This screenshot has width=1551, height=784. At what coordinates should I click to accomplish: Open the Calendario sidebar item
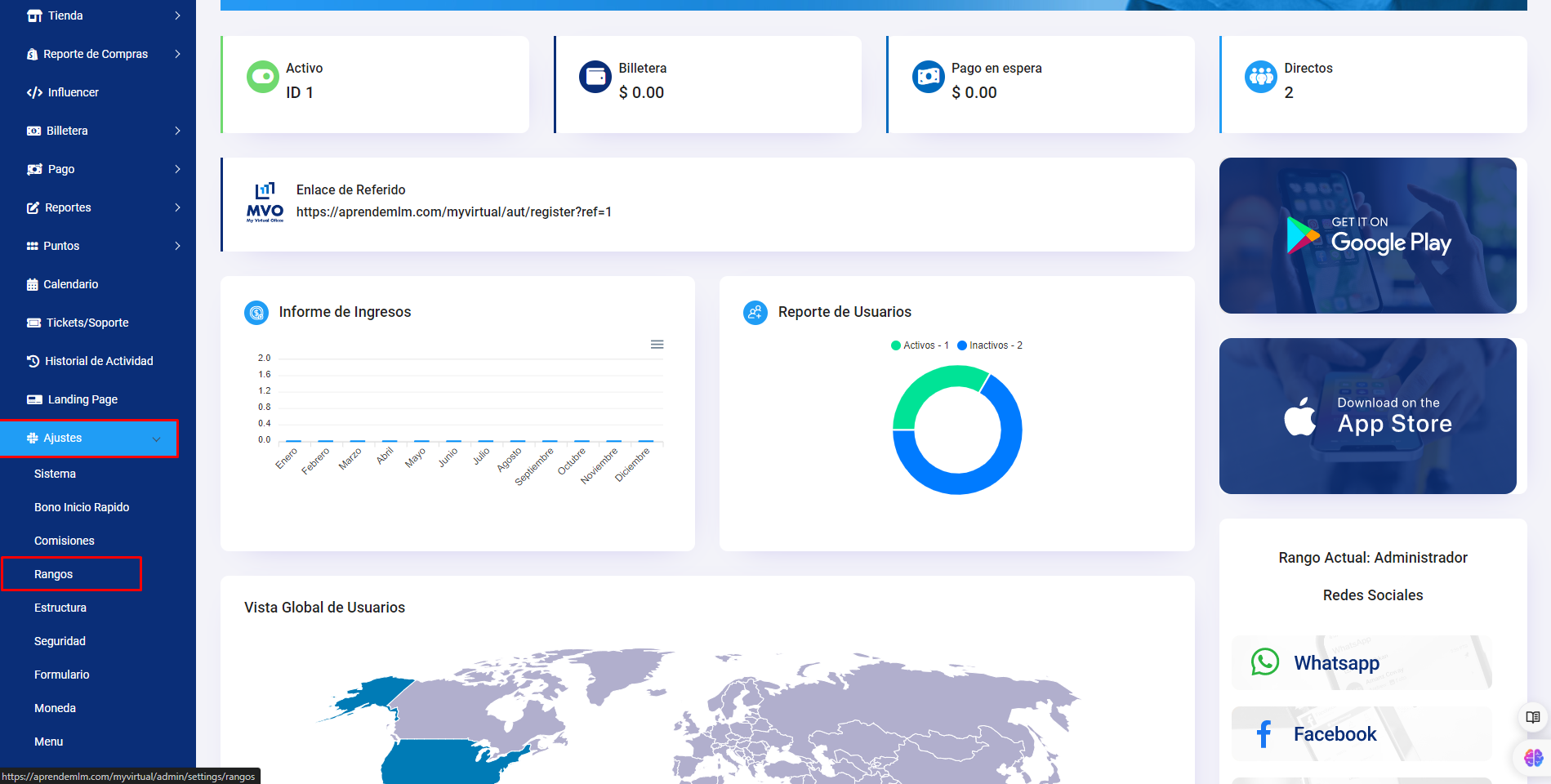[x=70, y=284]
